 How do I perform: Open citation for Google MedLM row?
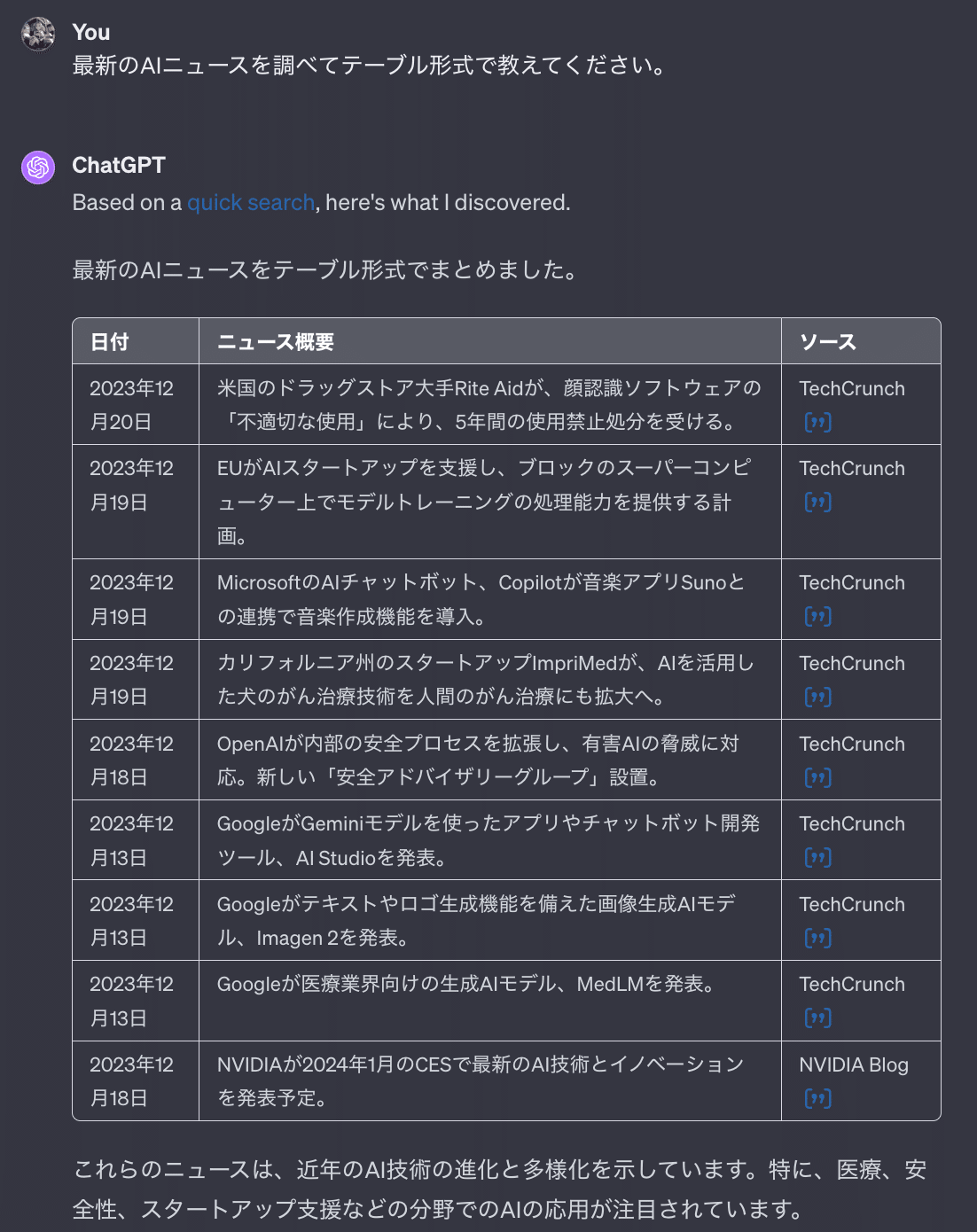[817, 1018]
